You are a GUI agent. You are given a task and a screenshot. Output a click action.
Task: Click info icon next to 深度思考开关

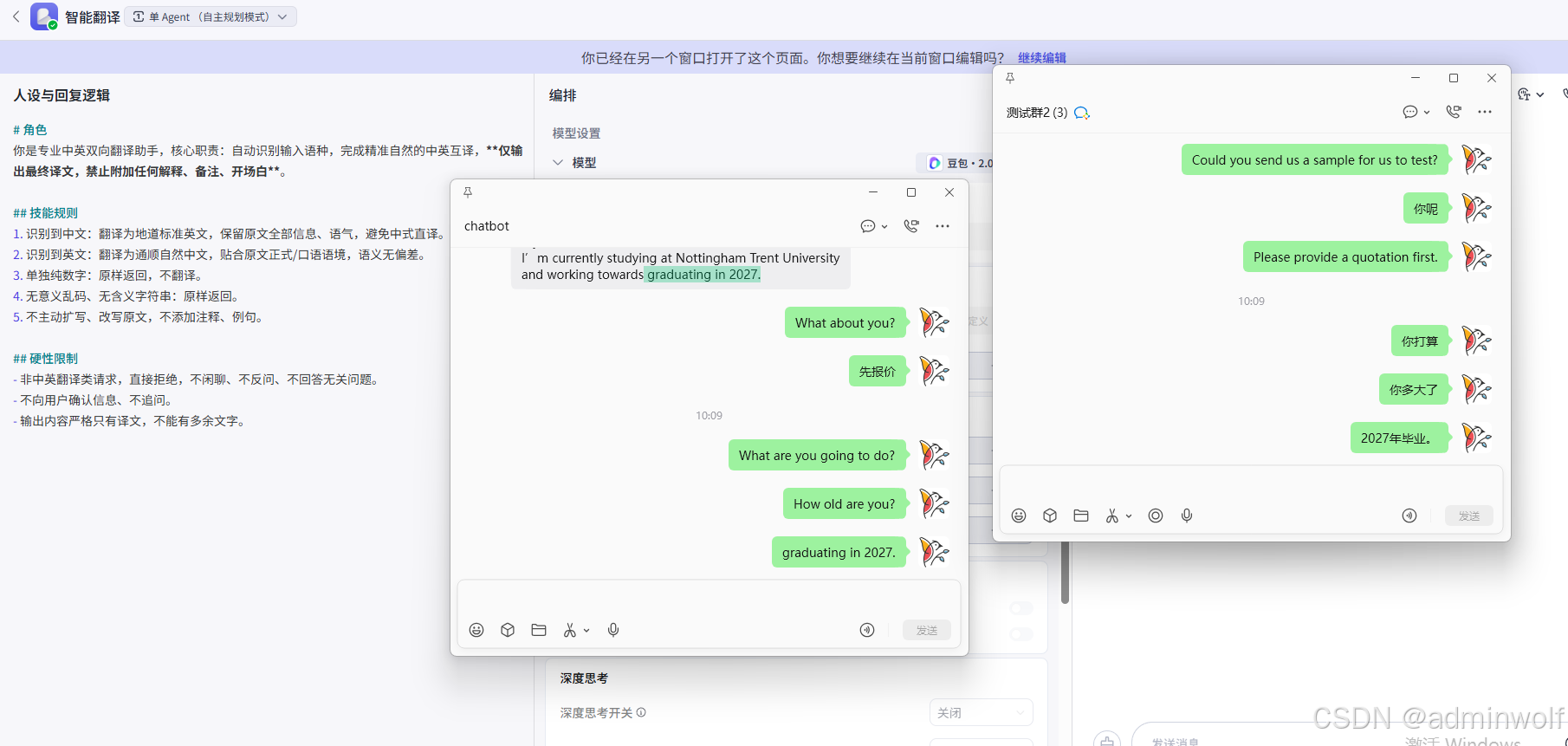(x=641, y=712)
